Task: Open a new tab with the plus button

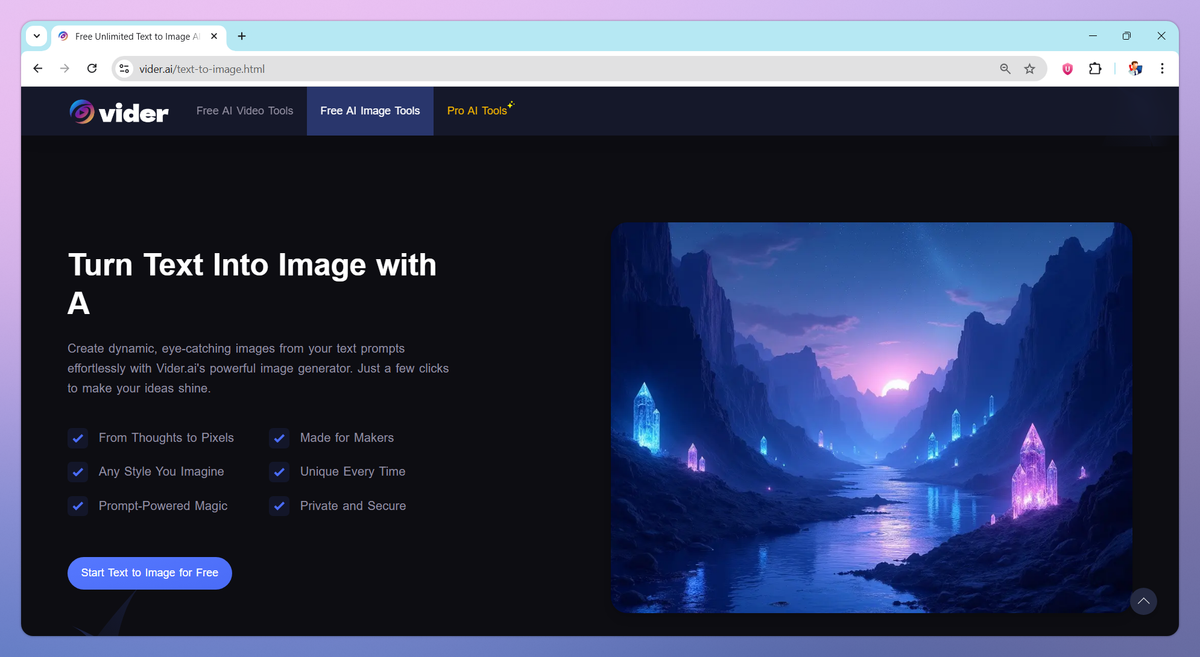Action: point(242,36)
